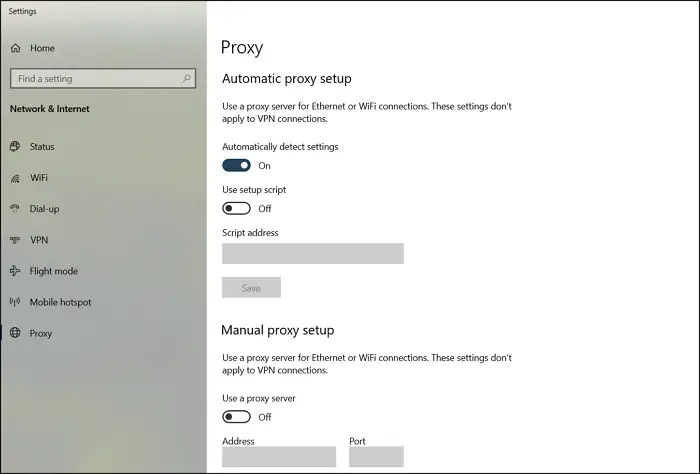Select the Status globe icon

point(15,146)
